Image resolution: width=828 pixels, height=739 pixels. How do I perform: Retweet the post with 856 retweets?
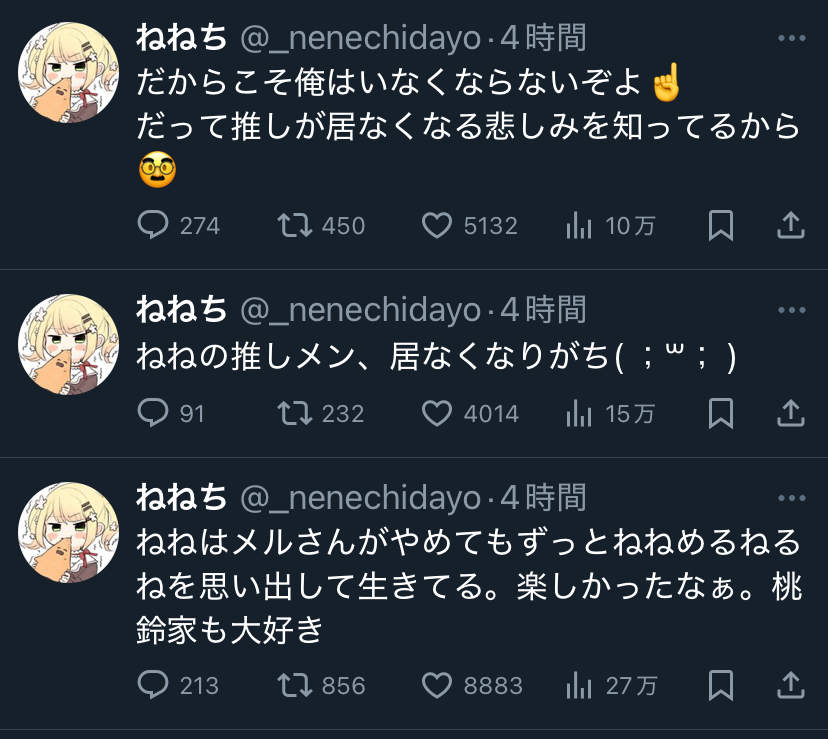click(295, 685)
